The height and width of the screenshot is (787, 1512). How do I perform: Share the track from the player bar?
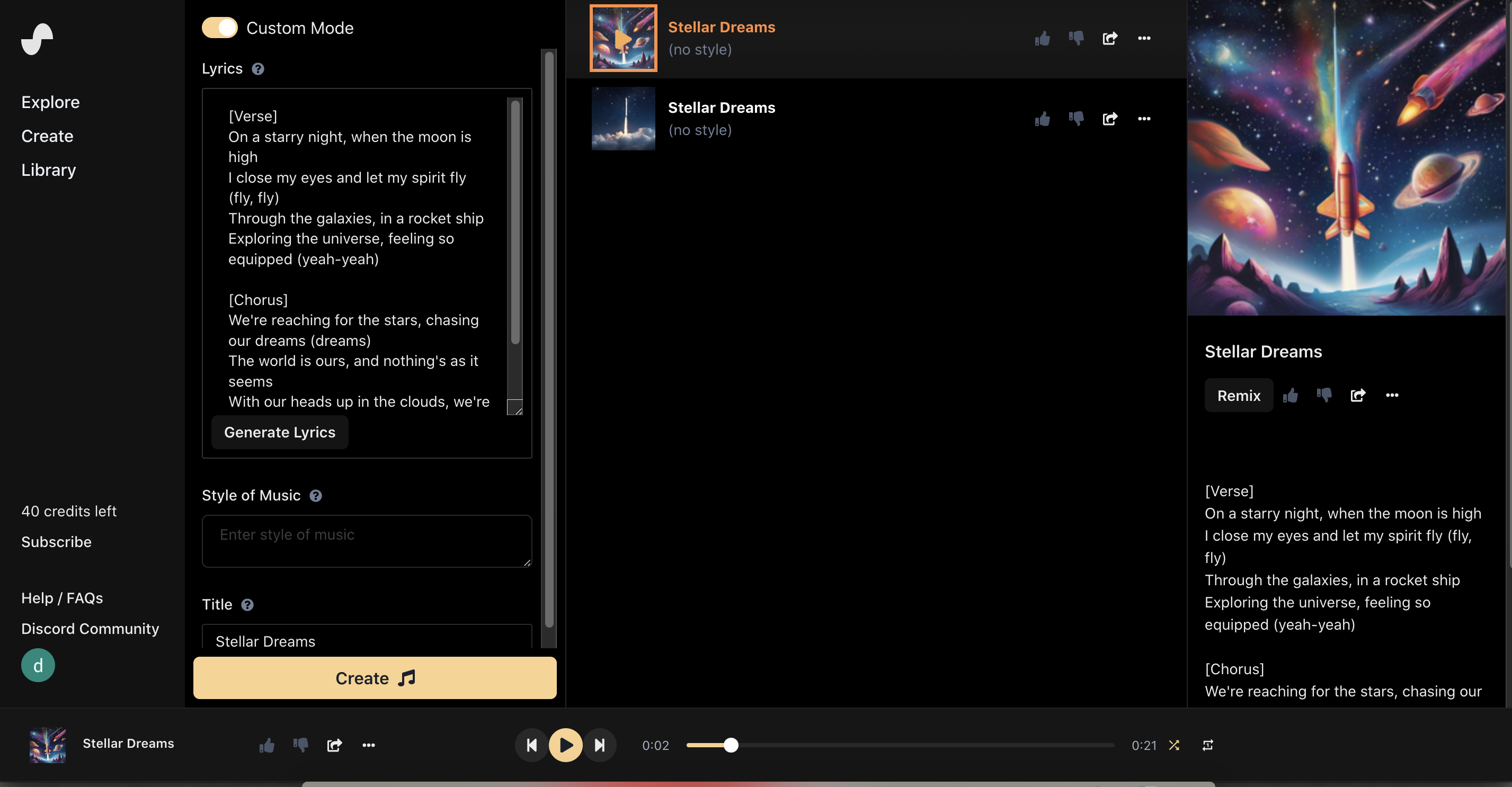[335, 745]
